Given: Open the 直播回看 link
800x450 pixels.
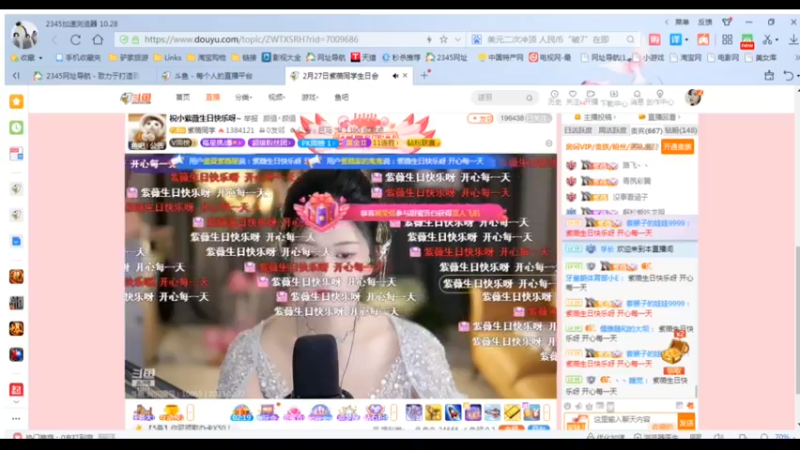Looking at the screenshot, I should pos(660,117).
